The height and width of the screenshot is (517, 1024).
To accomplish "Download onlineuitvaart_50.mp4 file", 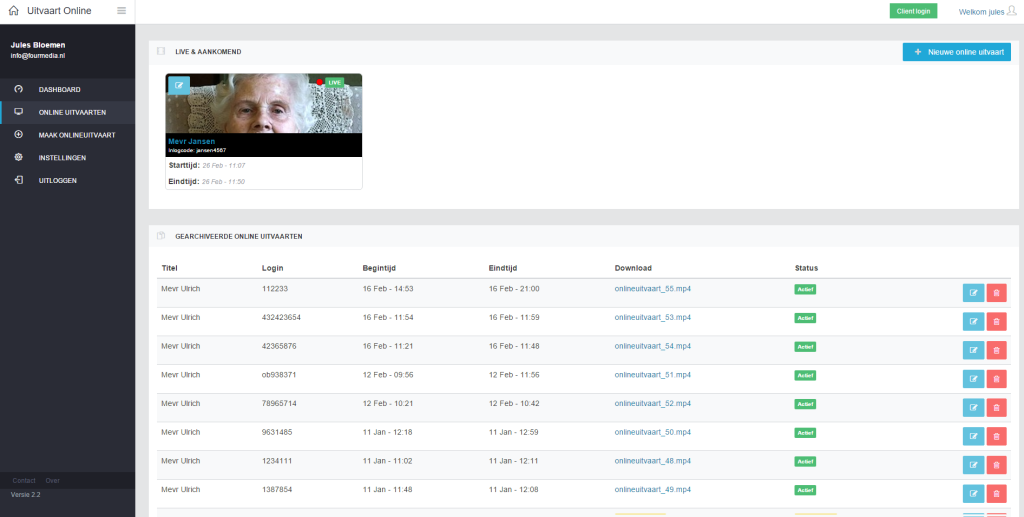I will [x=652, y=432].
